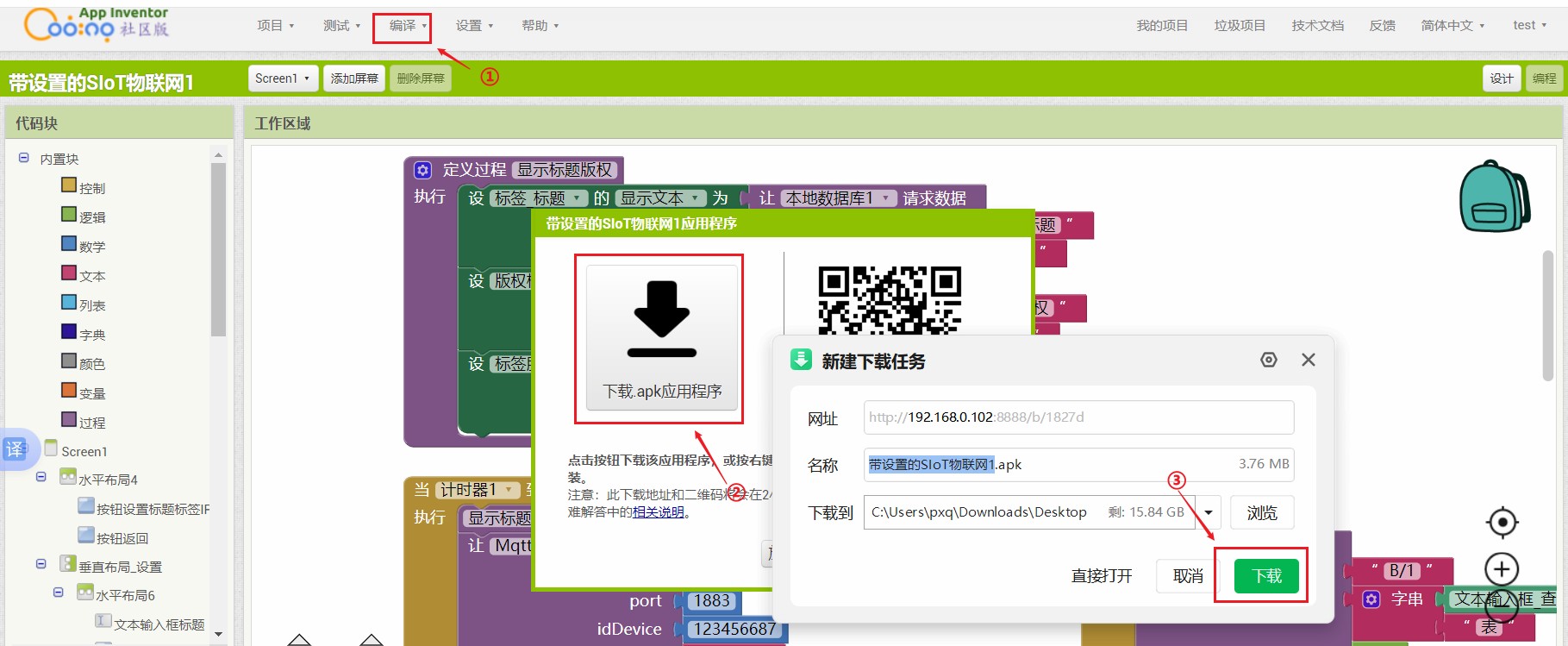Collapse the 水平布局4 tree node
Image resolution: width=1568 pixels, height=646 pixels.
(41, 477)
